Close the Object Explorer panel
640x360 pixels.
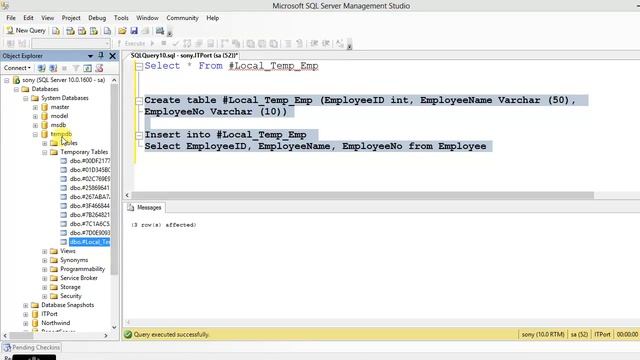click(113, 56)
